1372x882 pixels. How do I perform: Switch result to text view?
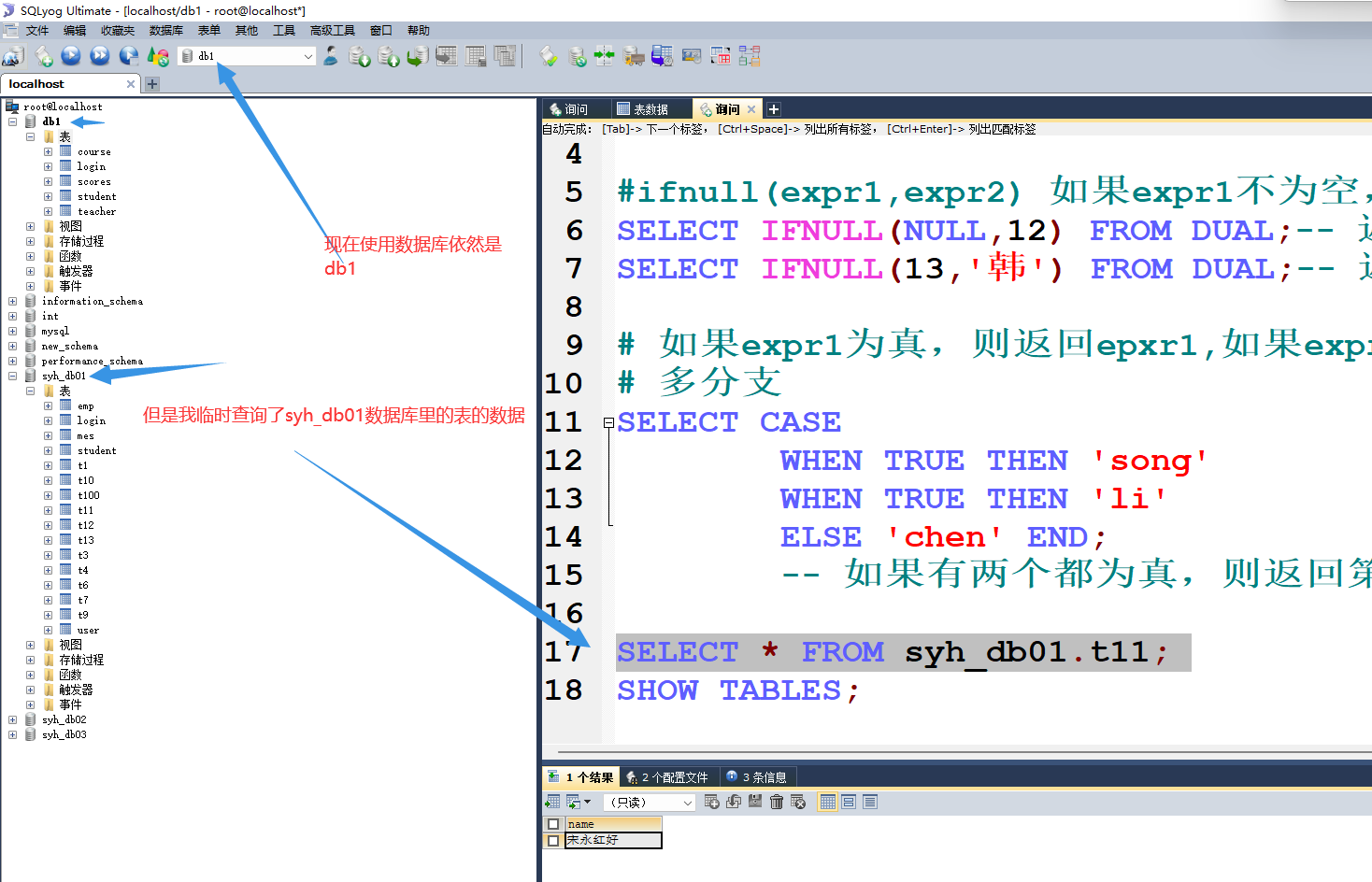[870, 802]
